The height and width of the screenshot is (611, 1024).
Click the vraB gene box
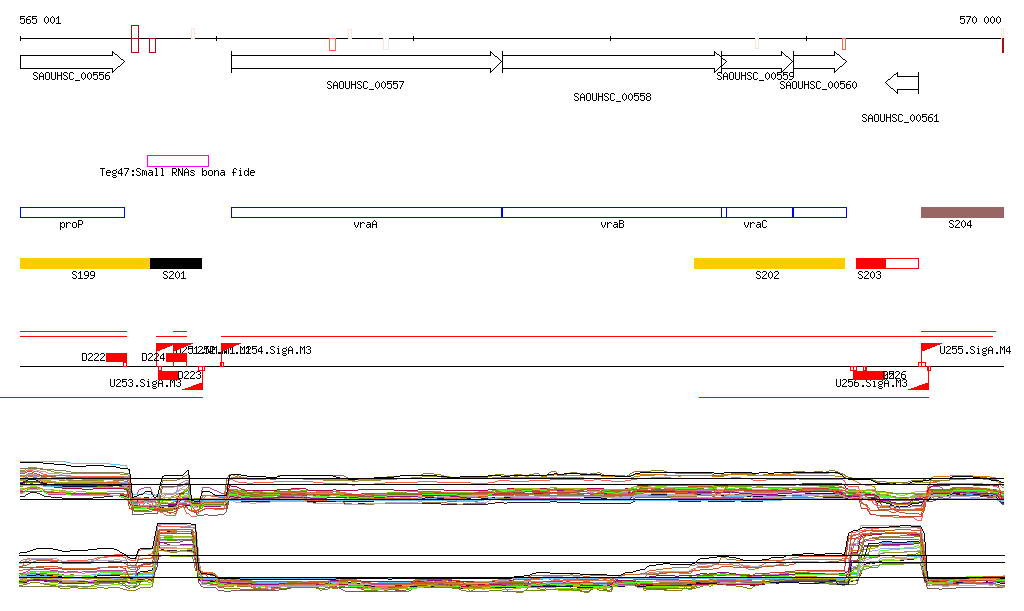point(611,212)
